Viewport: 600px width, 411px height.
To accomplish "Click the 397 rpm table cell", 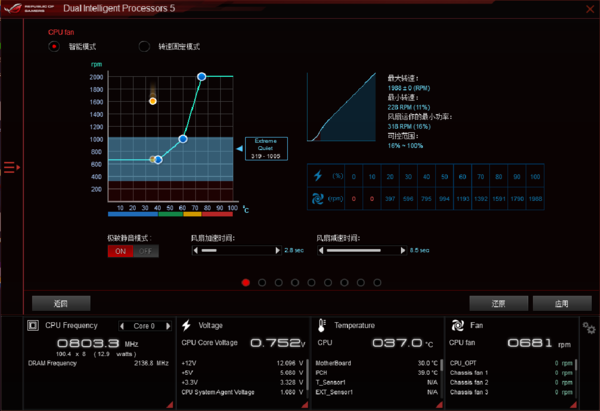I will point(390,199).
